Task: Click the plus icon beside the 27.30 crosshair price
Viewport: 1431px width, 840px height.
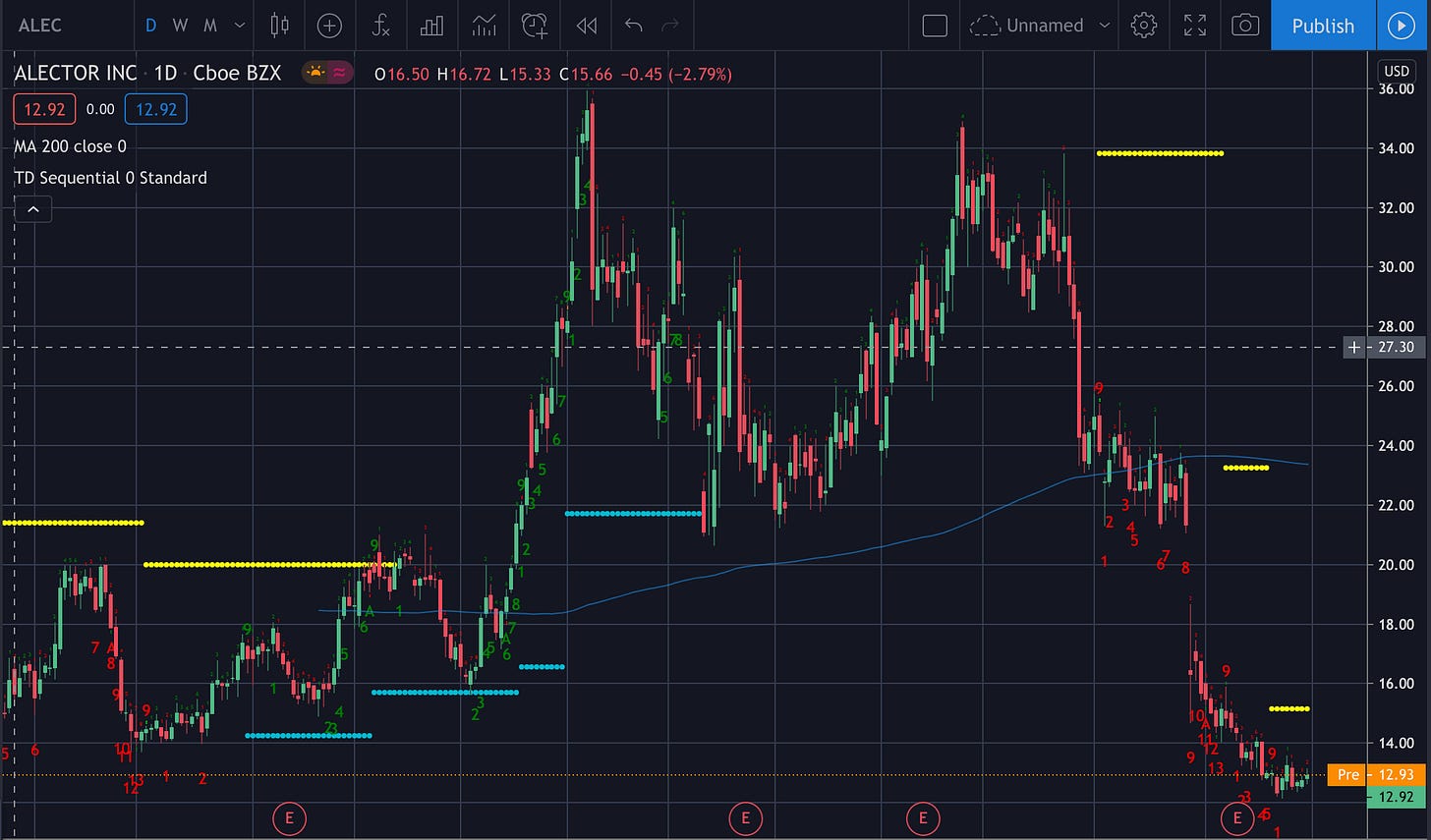Action: [x=1354, y=347]
